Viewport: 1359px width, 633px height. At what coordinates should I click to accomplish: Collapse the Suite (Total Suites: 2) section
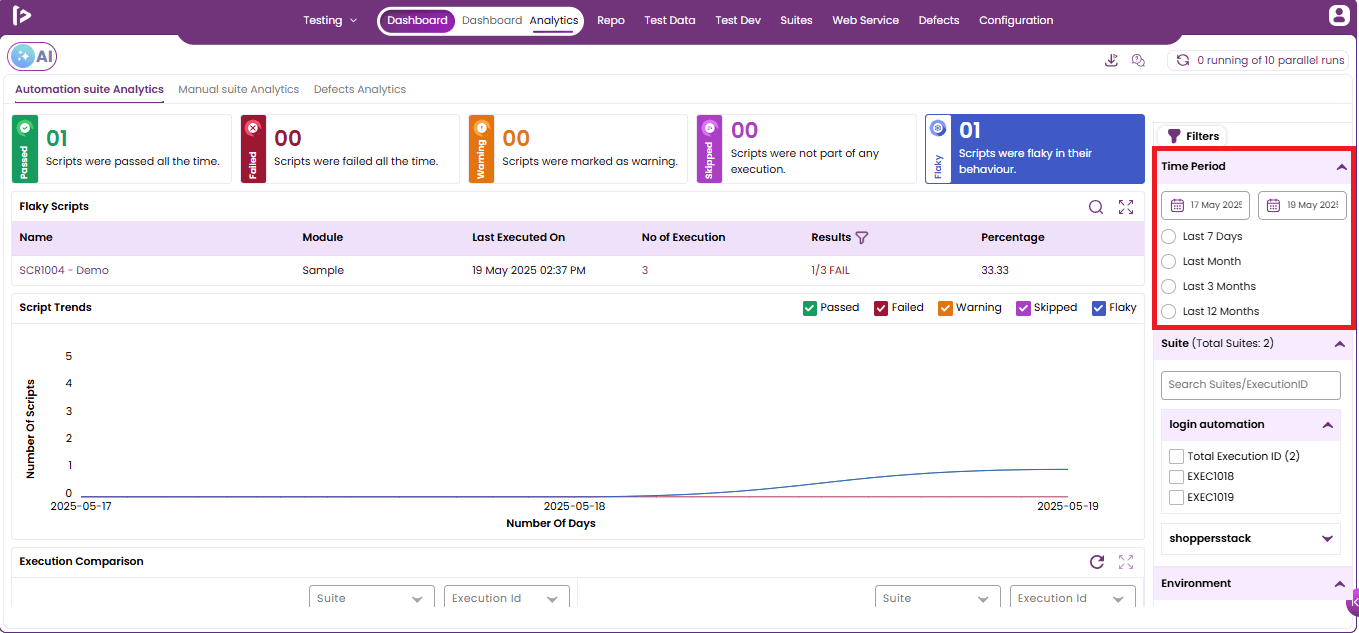[x=1340, y=344]
